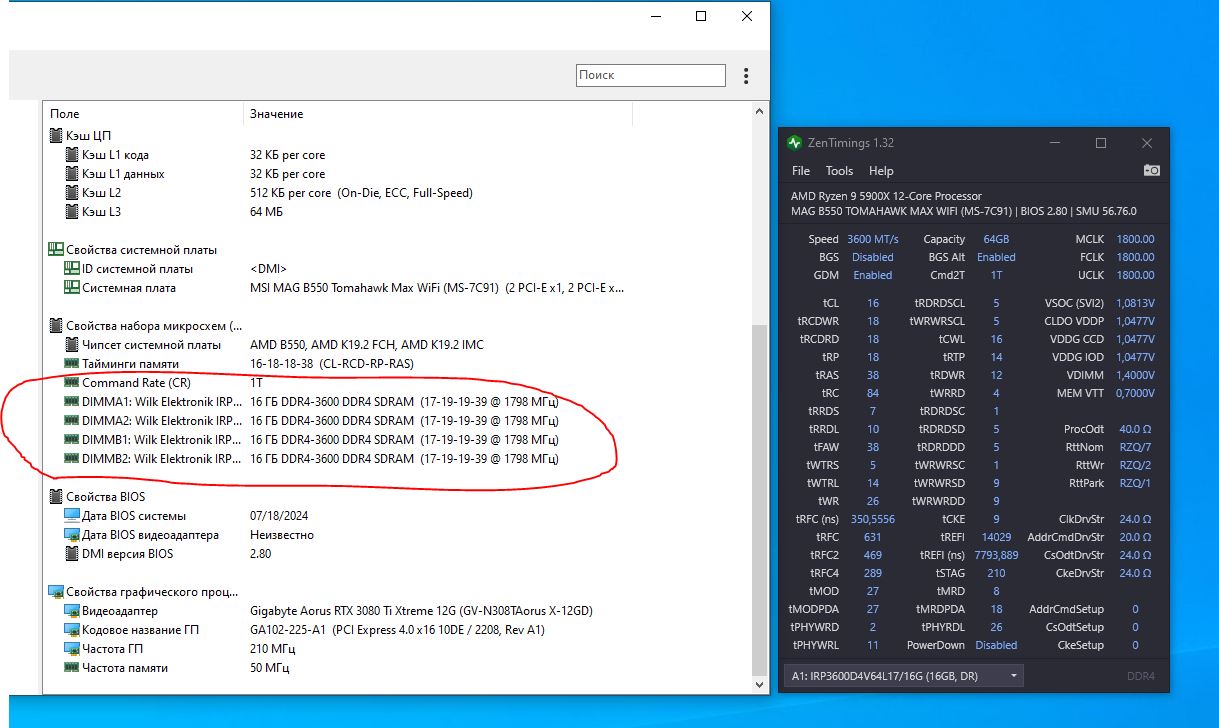Viewport: 1219px width, 728px height.
Task: Select the Кэш L1 данных row
Action: coord(396,174)
